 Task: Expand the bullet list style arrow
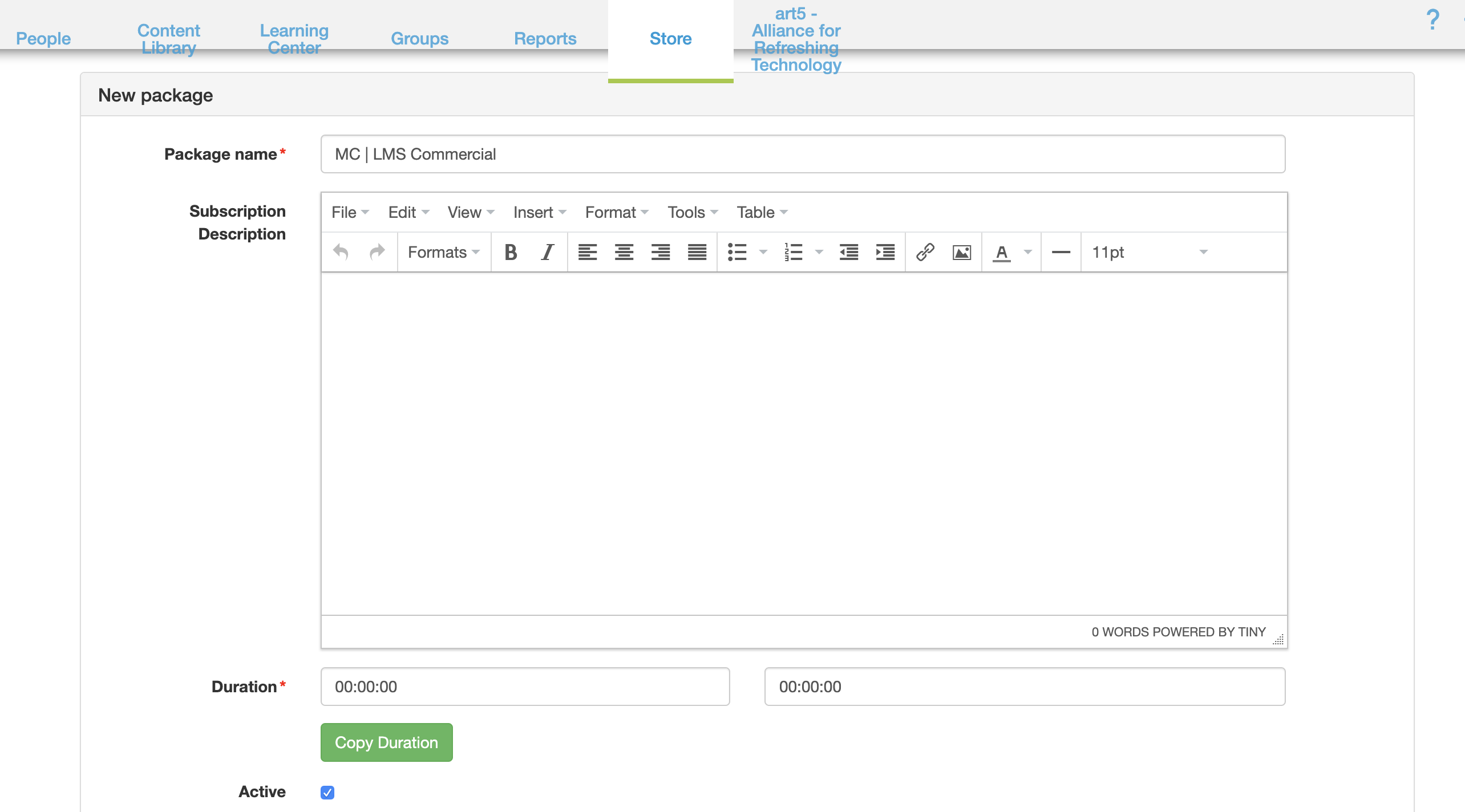pos(763,252)
